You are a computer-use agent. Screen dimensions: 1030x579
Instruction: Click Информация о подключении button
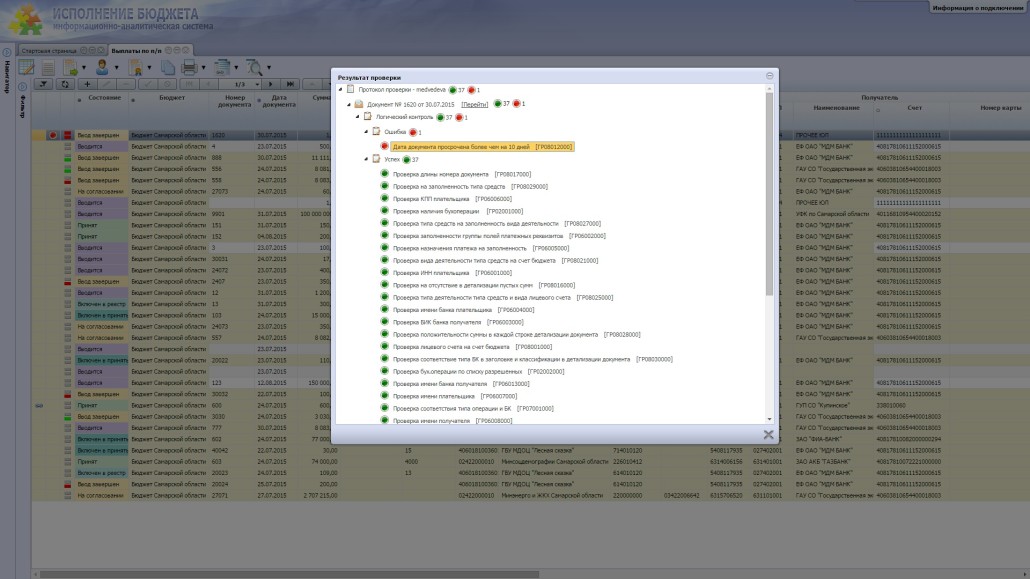pos(977,8)
